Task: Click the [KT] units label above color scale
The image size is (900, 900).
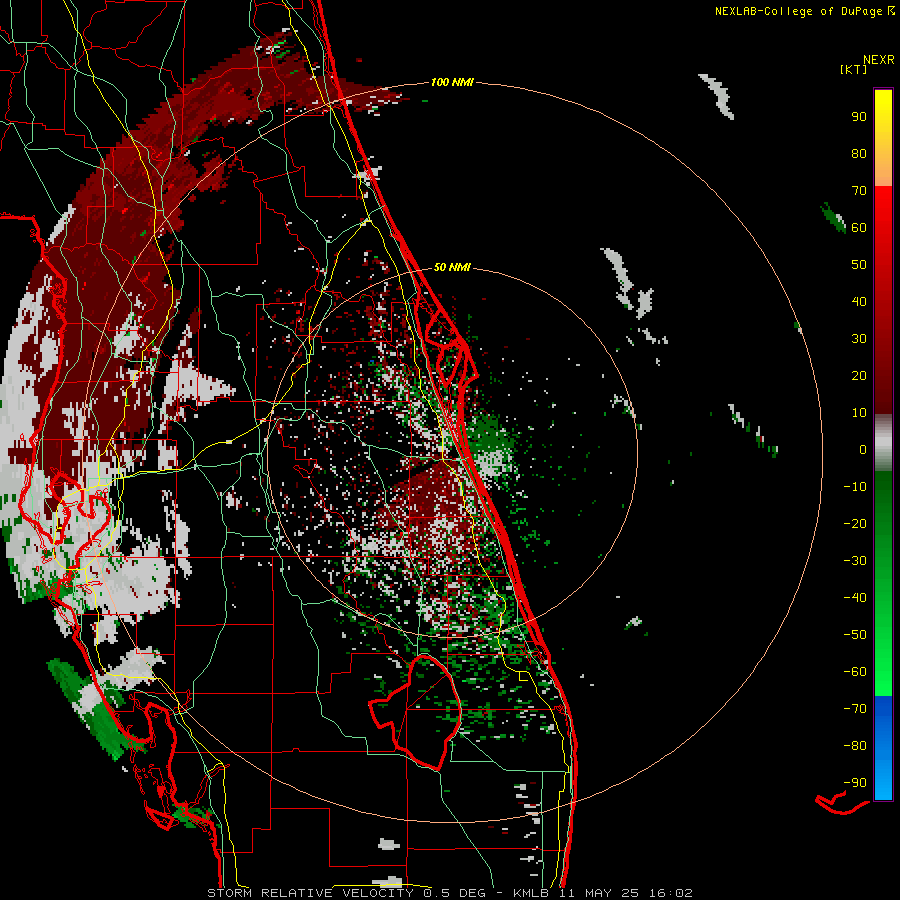Action: (x=853, y=69)
